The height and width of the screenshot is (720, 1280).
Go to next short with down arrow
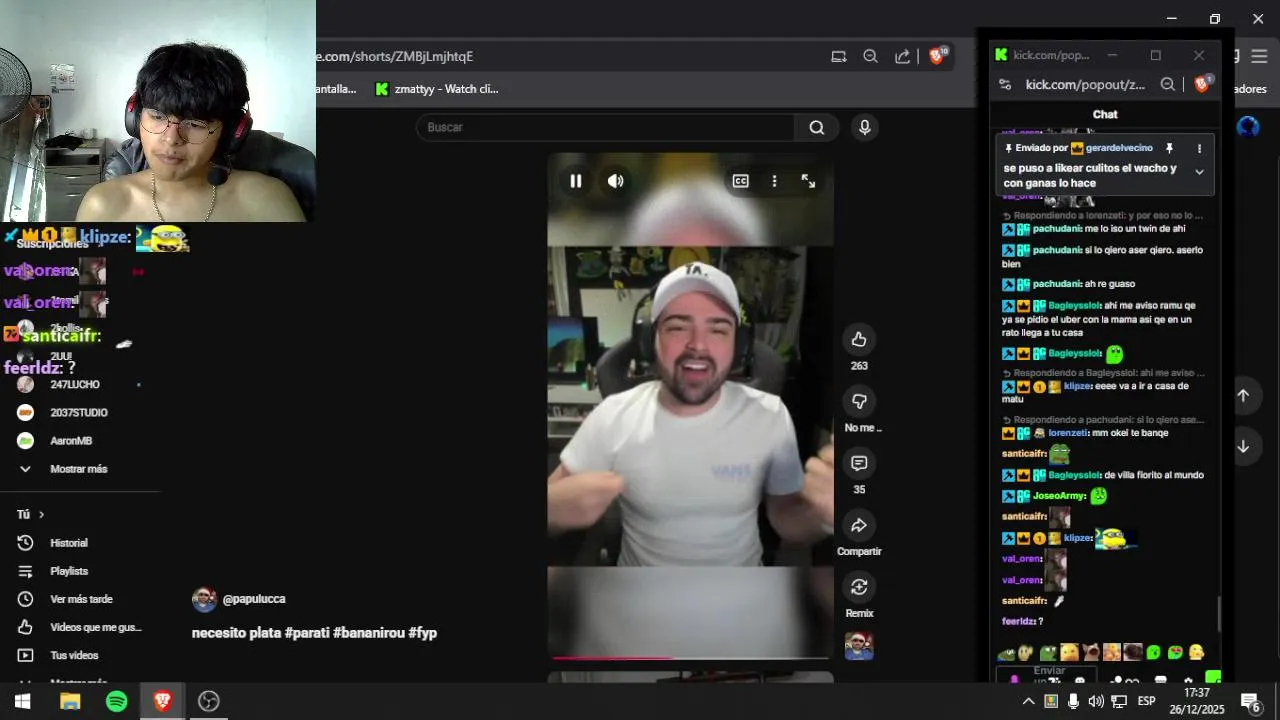tap(1243, 446)
